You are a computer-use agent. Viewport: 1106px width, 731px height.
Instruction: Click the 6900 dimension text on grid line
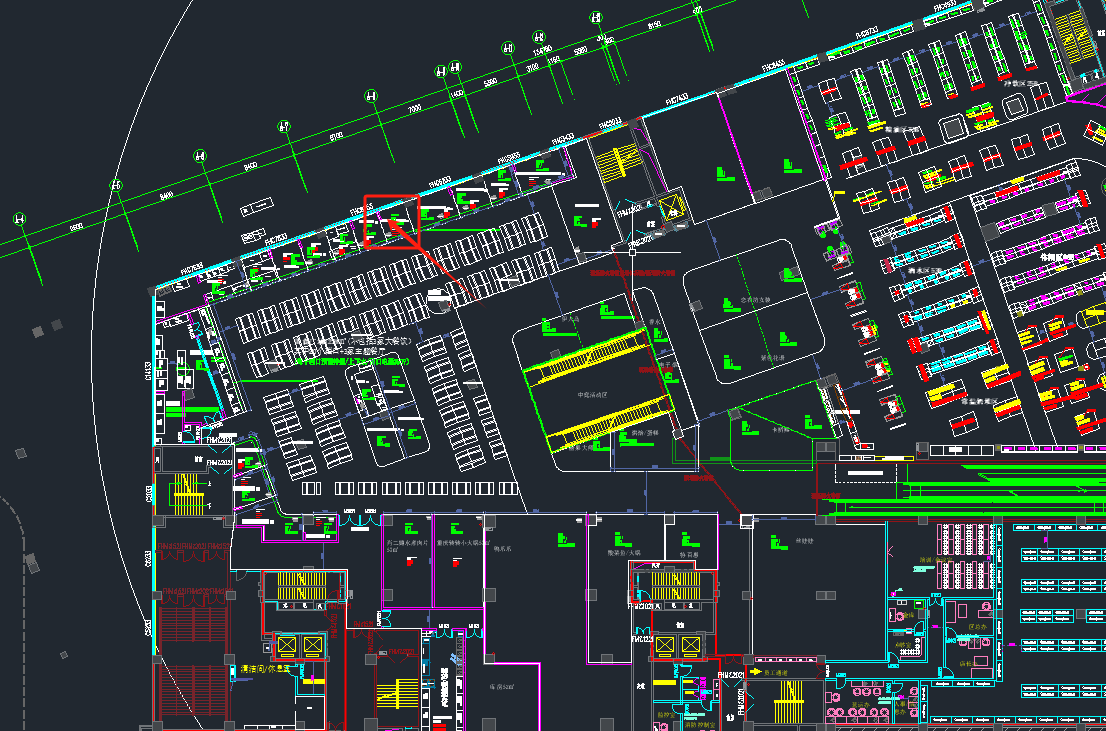coord(76,225)
